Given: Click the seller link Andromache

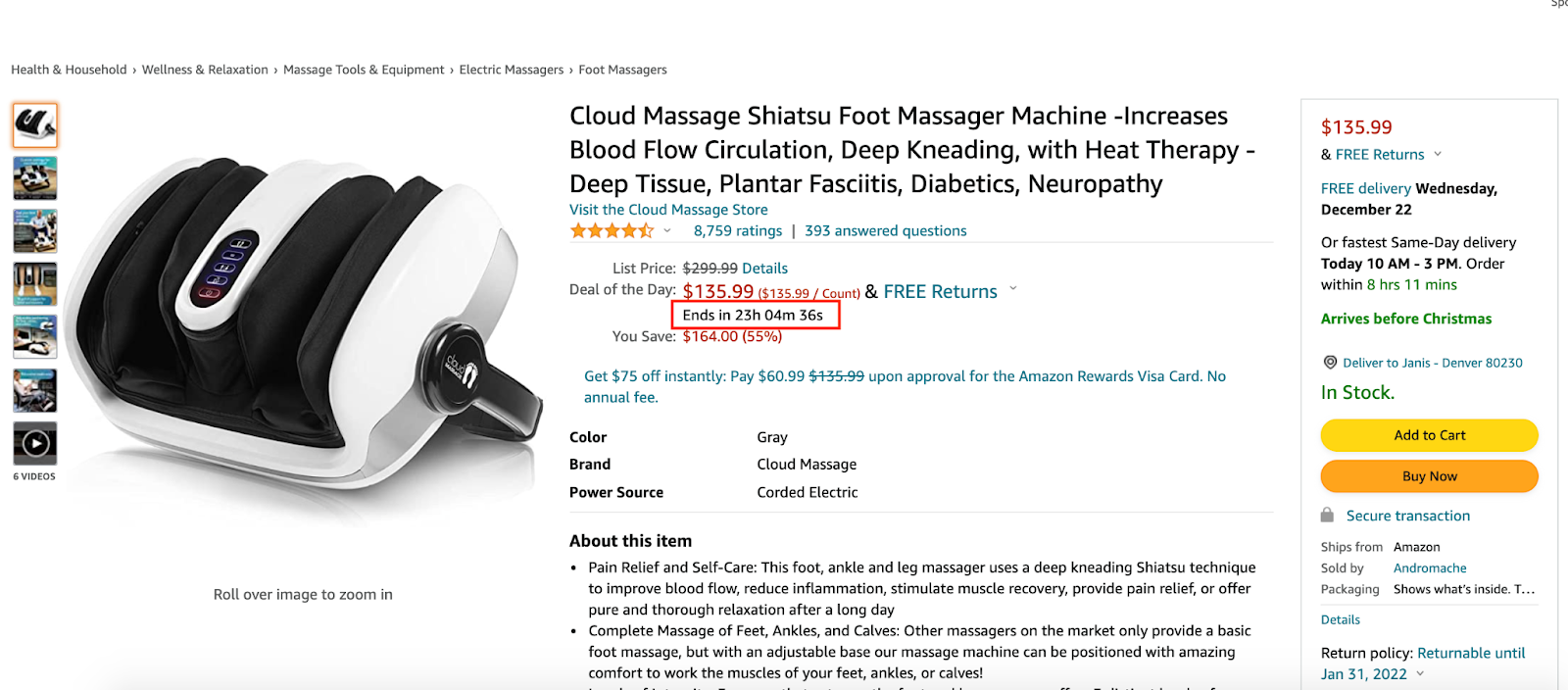Looking at the screenshot, I should tap(1428, 567).
